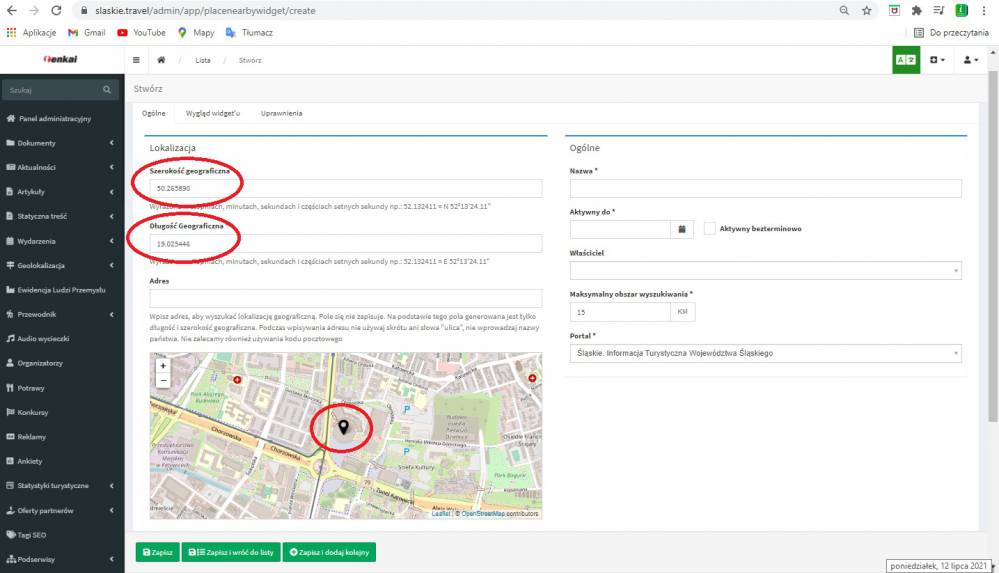
Task: Click the black location marker on map
Action: (x=344, y=427)
